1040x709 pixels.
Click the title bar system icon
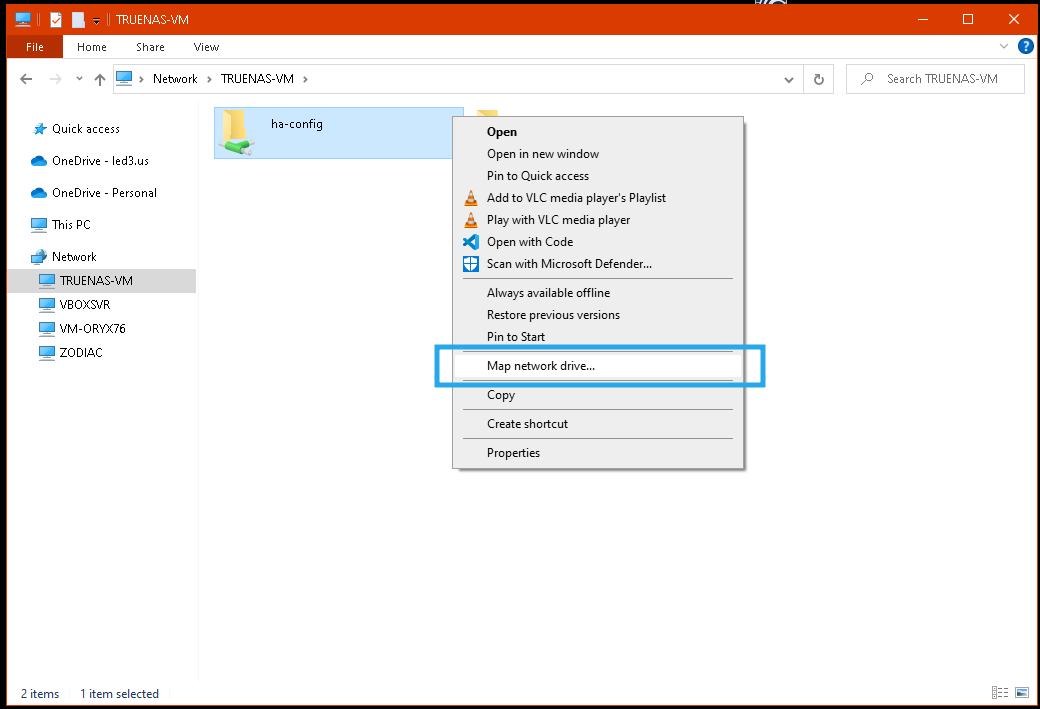click(x=23, y=19)
